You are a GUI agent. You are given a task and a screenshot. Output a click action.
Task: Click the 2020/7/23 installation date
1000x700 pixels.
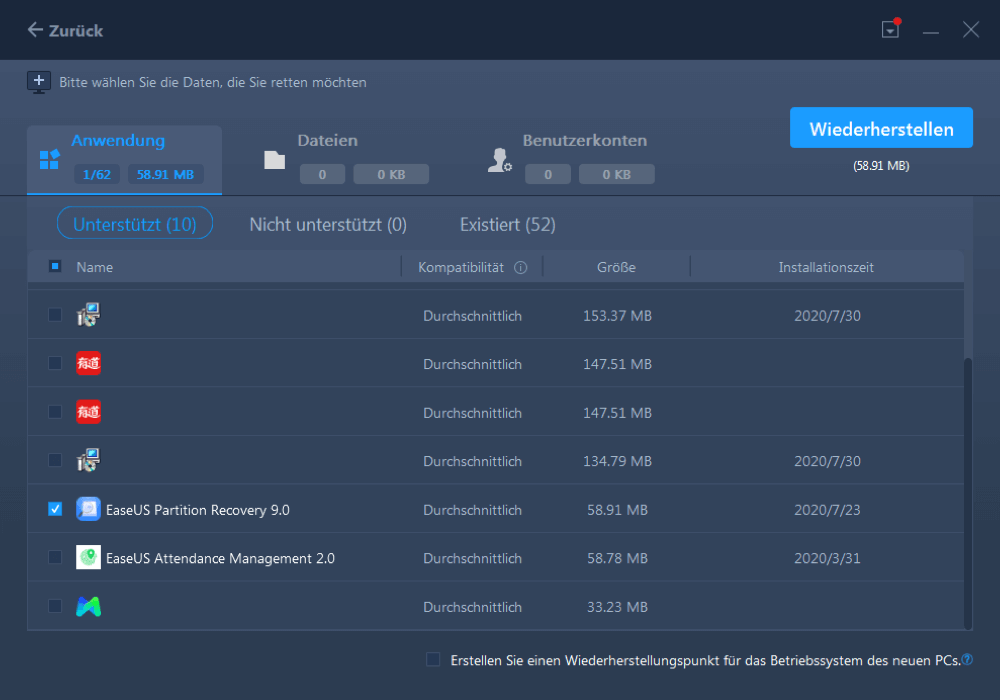(827, 510)
